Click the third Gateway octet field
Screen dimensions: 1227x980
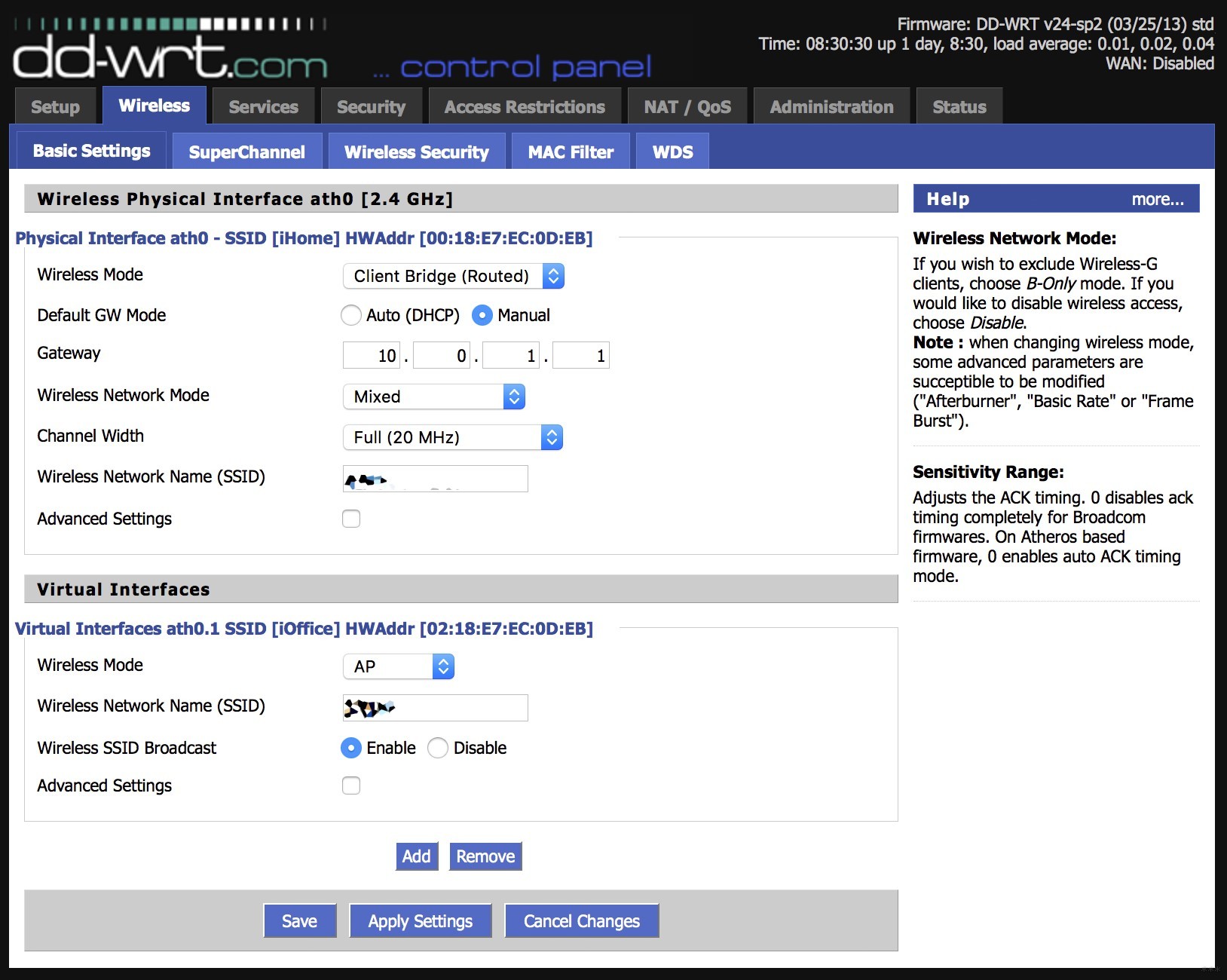(x=511, y=355)
